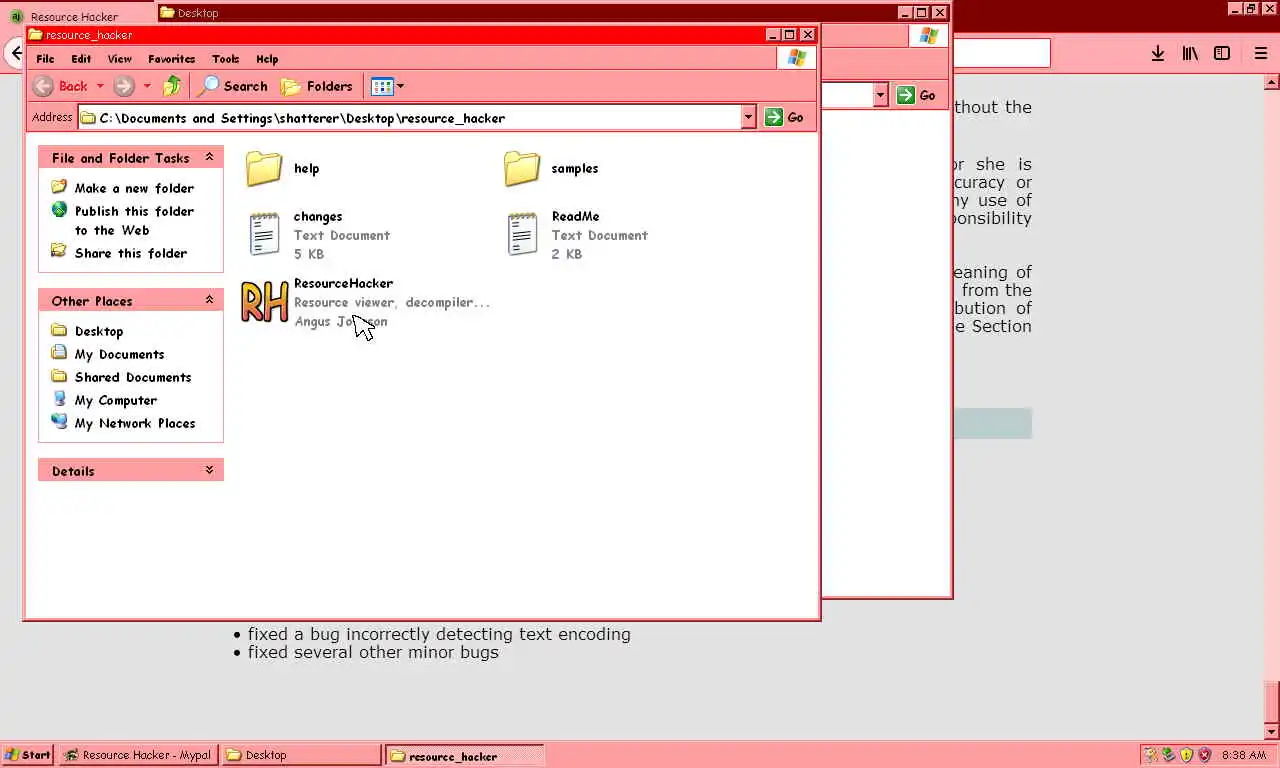Click the safely remove hardware tray icon
This screenshot has height=768, width=1280.
[x=1168, y=755]
